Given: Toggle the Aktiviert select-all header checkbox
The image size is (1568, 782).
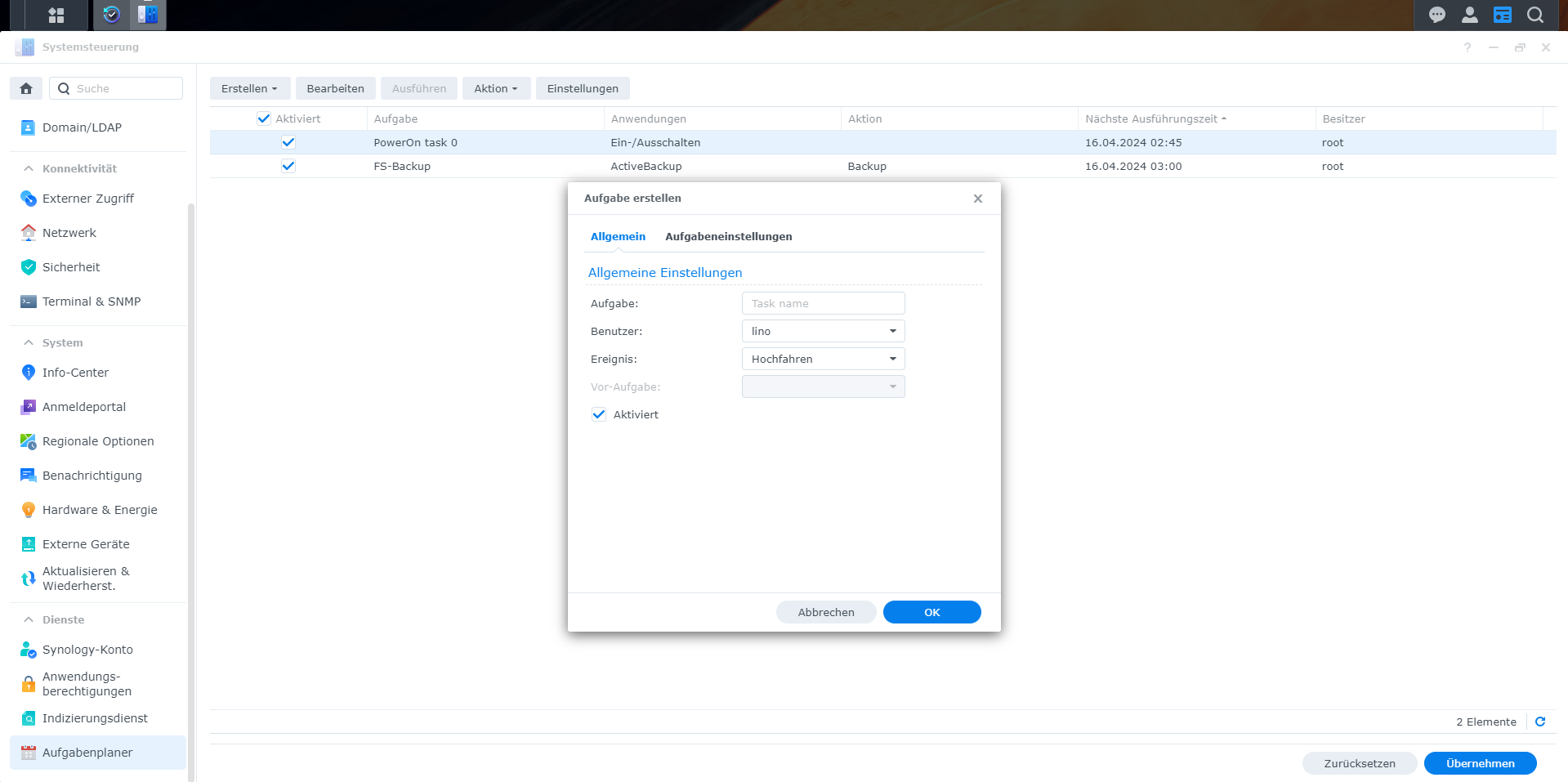Looking at the screenshot, I should click(263, 118).
